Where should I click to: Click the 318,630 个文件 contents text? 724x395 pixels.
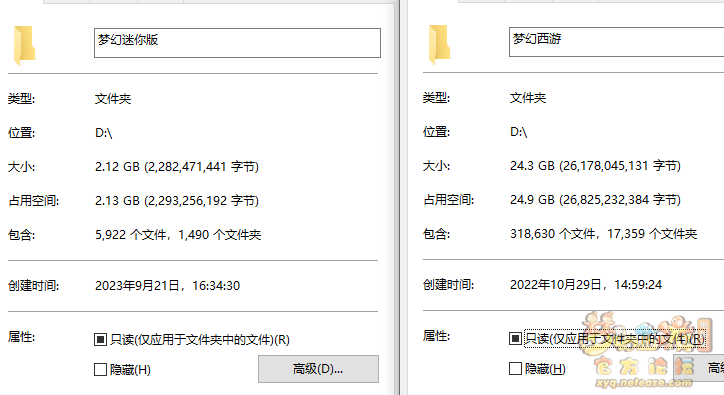tap(553, 234)
